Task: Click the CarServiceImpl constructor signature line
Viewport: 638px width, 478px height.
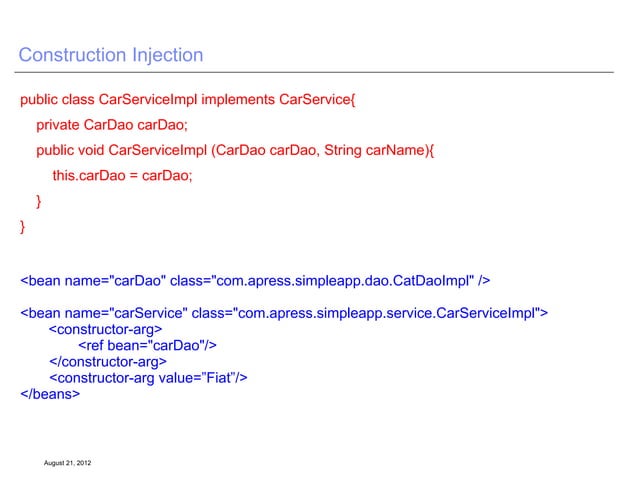Action: 235,151
